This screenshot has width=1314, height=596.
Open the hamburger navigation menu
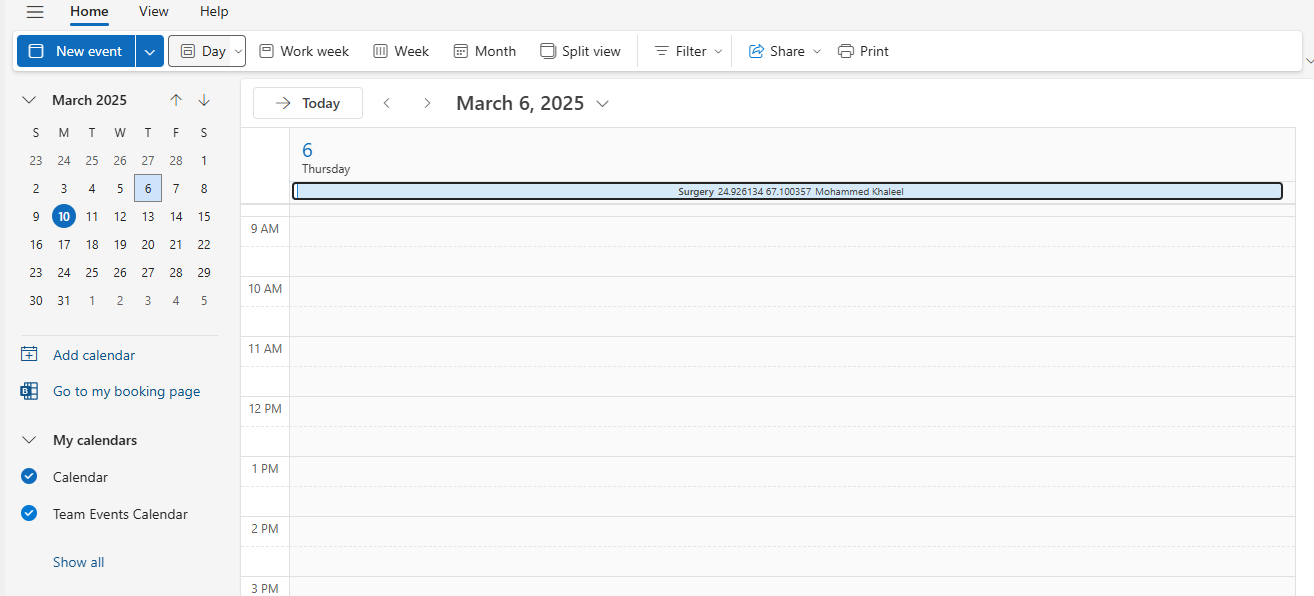(x=35, y=12)
